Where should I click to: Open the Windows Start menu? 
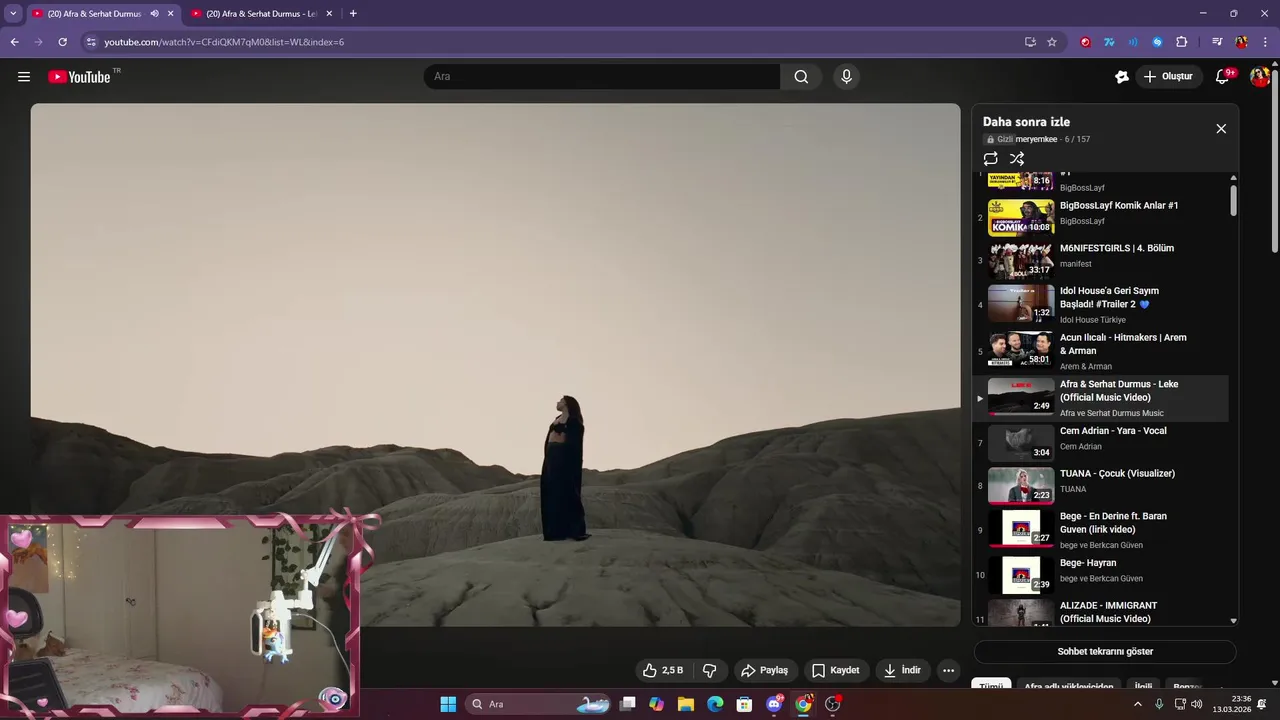point(448,704)
